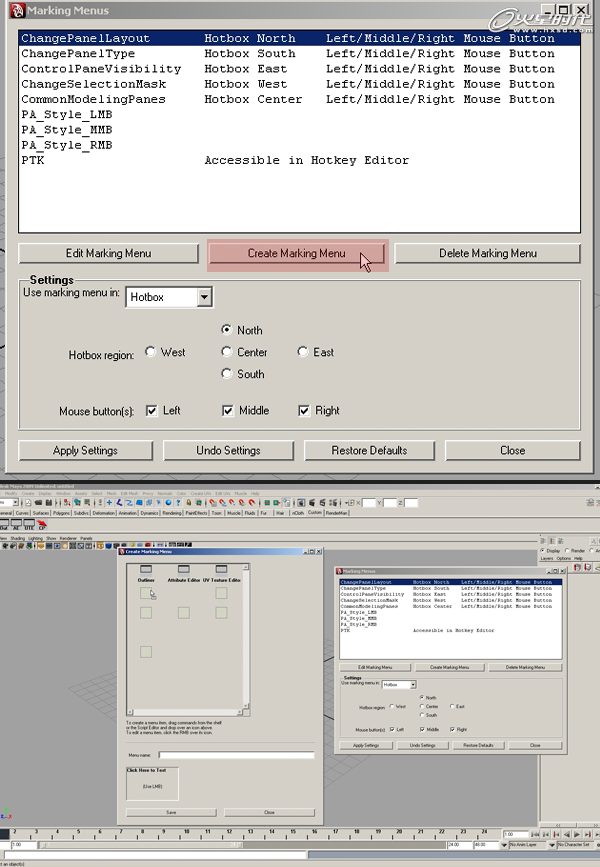Viewport: 600px width, 867px height.
Task: Open the Renderer menu in viewport panel
Action: [68, 538]
